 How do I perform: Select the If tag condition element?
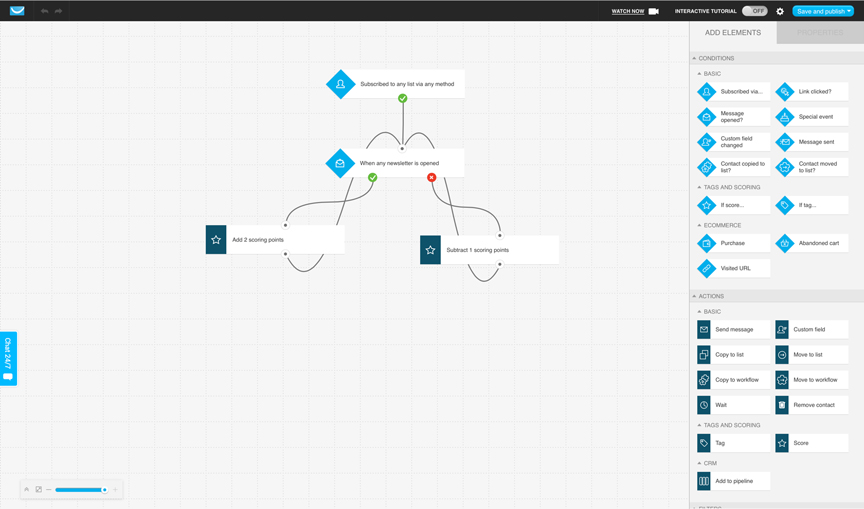[x=812, y=205]
